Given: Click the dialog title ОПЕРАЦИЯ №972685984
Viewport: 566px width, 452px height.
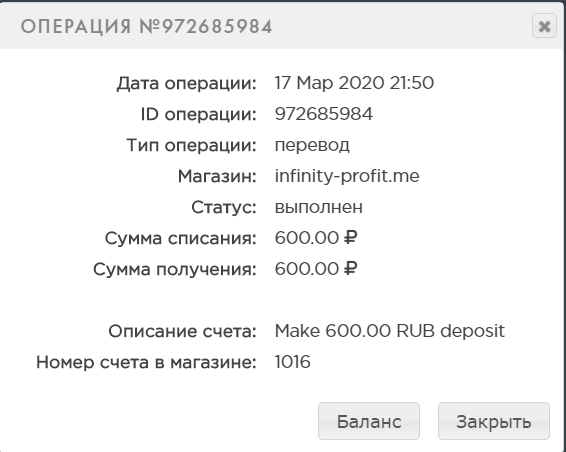Looking at the screenshot, I should point(146,27).
